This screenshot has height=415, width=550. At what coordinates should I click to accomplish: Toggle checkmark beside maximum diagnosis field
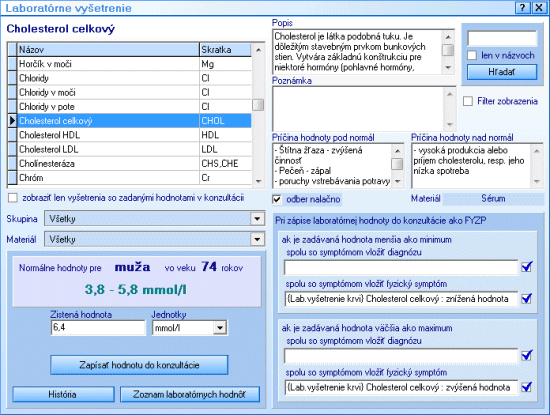click(x=526, y=355)
